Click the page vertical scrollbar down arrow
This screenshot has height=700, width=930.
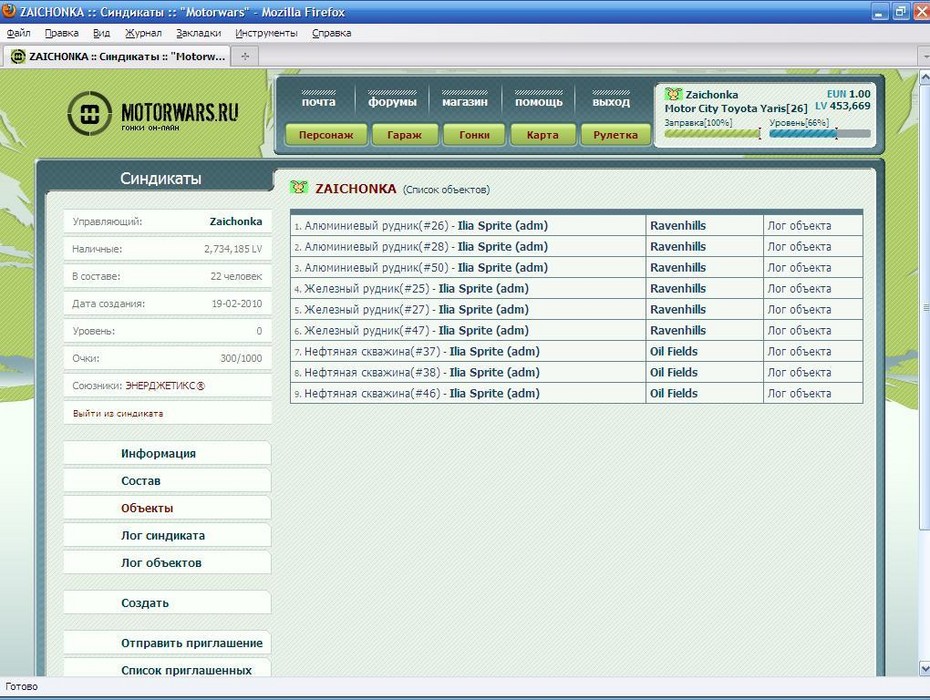[924, 669]
